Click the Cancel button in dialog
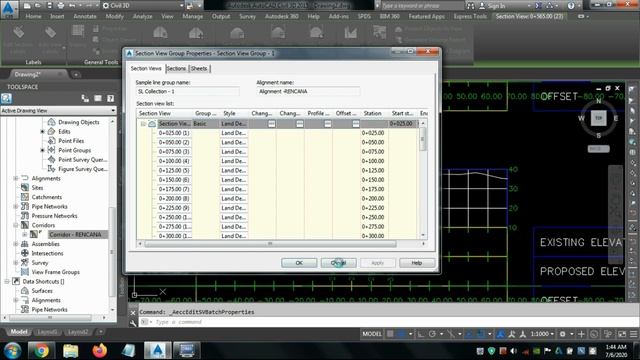The height and width of the screenshot is (360, 640). [338, 263]
